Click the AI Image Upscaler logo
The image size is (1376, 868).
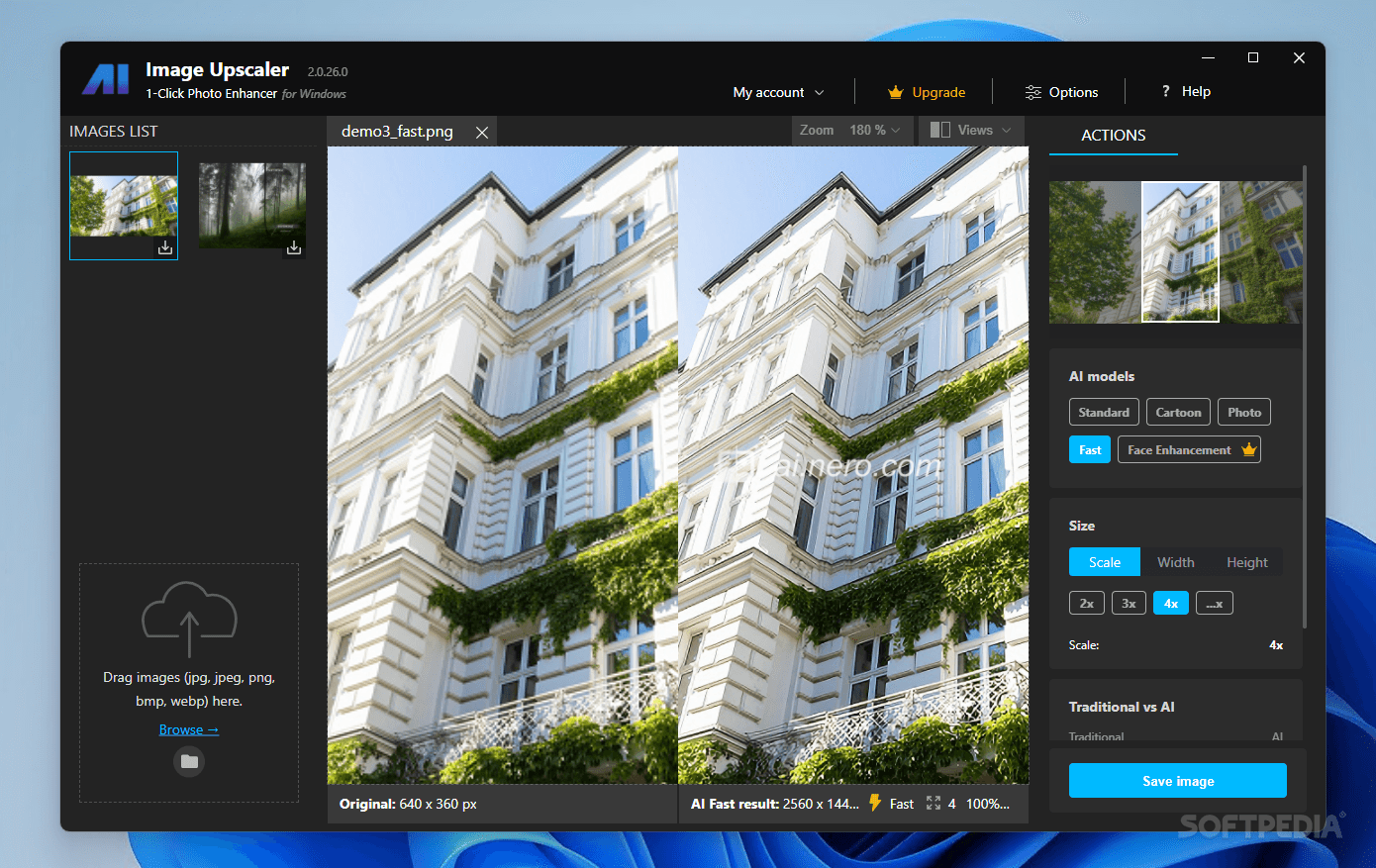[x=106, y=79]
